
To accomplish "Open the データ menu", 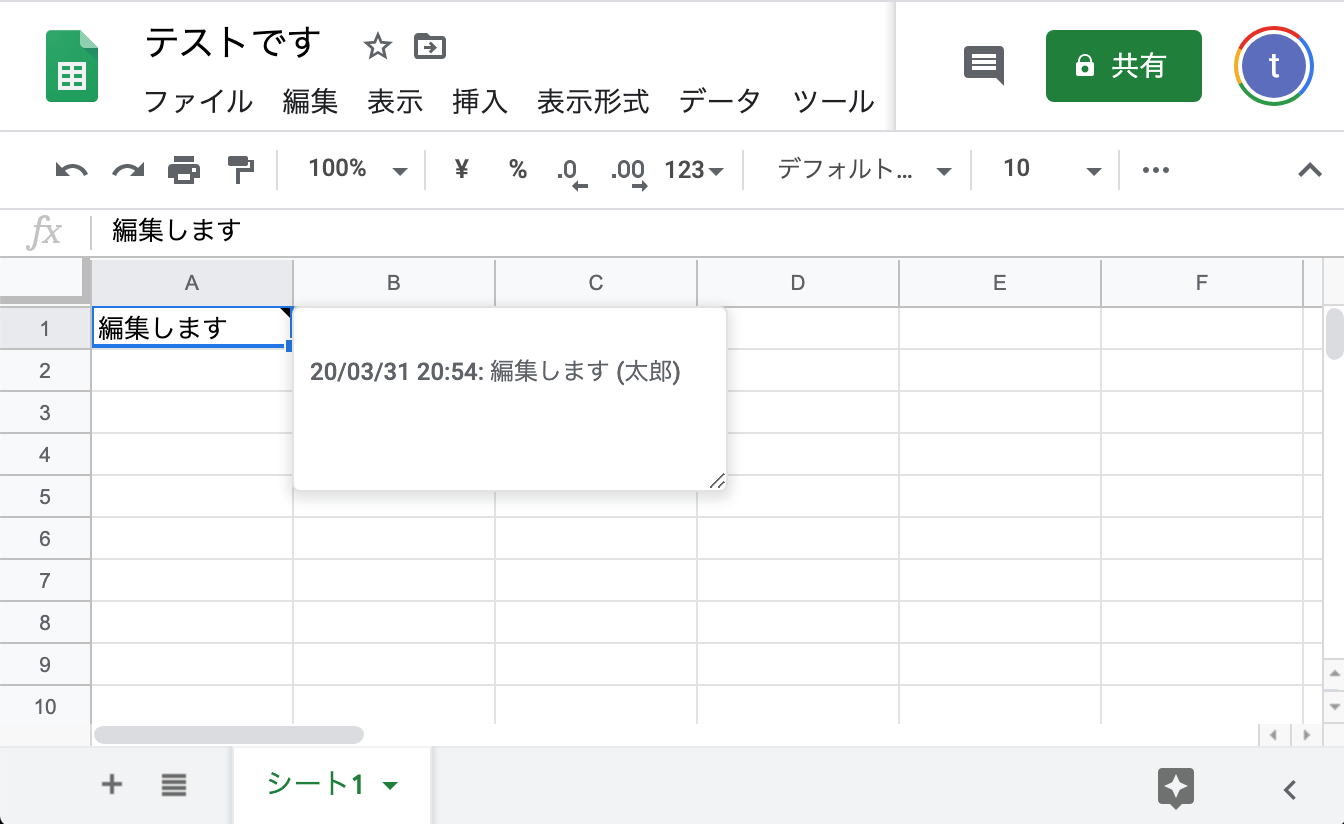I will pos(719,101).
